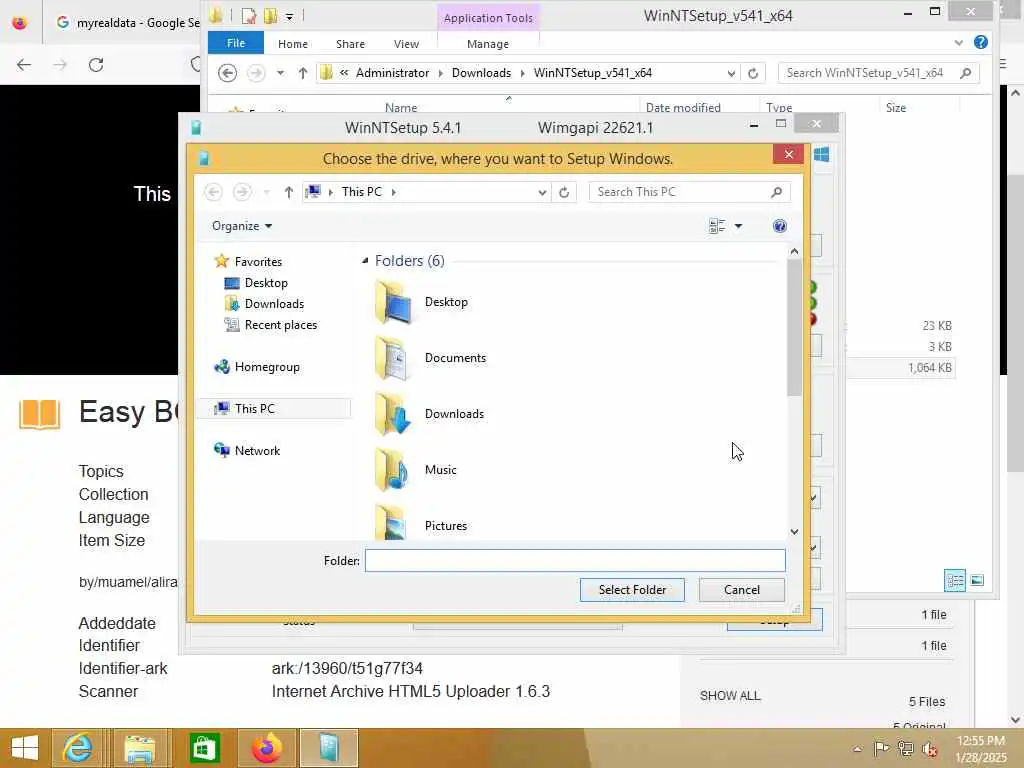Image resolution: width=1024 pixels, height=768 pixels.
Task: Launch Internet Explorer from the taskbar
Action: (77, 748)
